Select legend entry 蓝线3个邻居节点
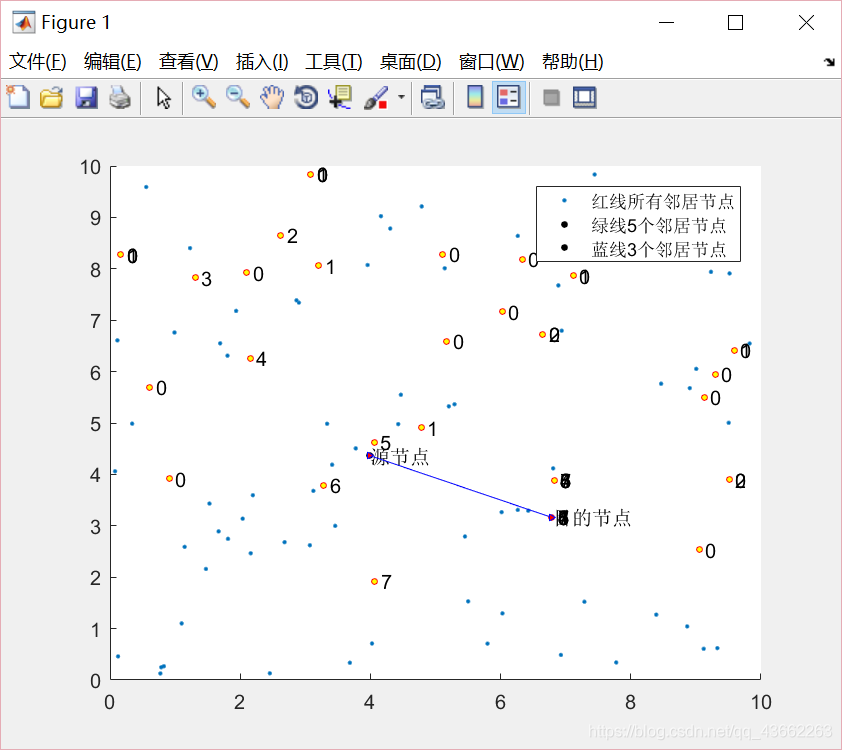 658,250
